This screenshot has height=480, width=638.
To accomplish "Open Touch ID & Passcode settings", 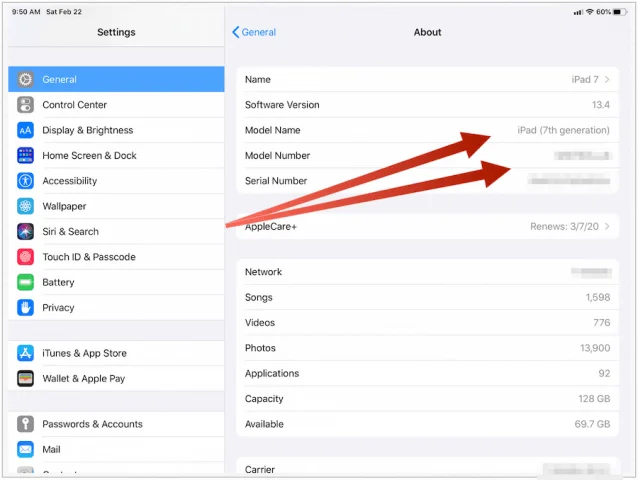I will click(116, 257).
